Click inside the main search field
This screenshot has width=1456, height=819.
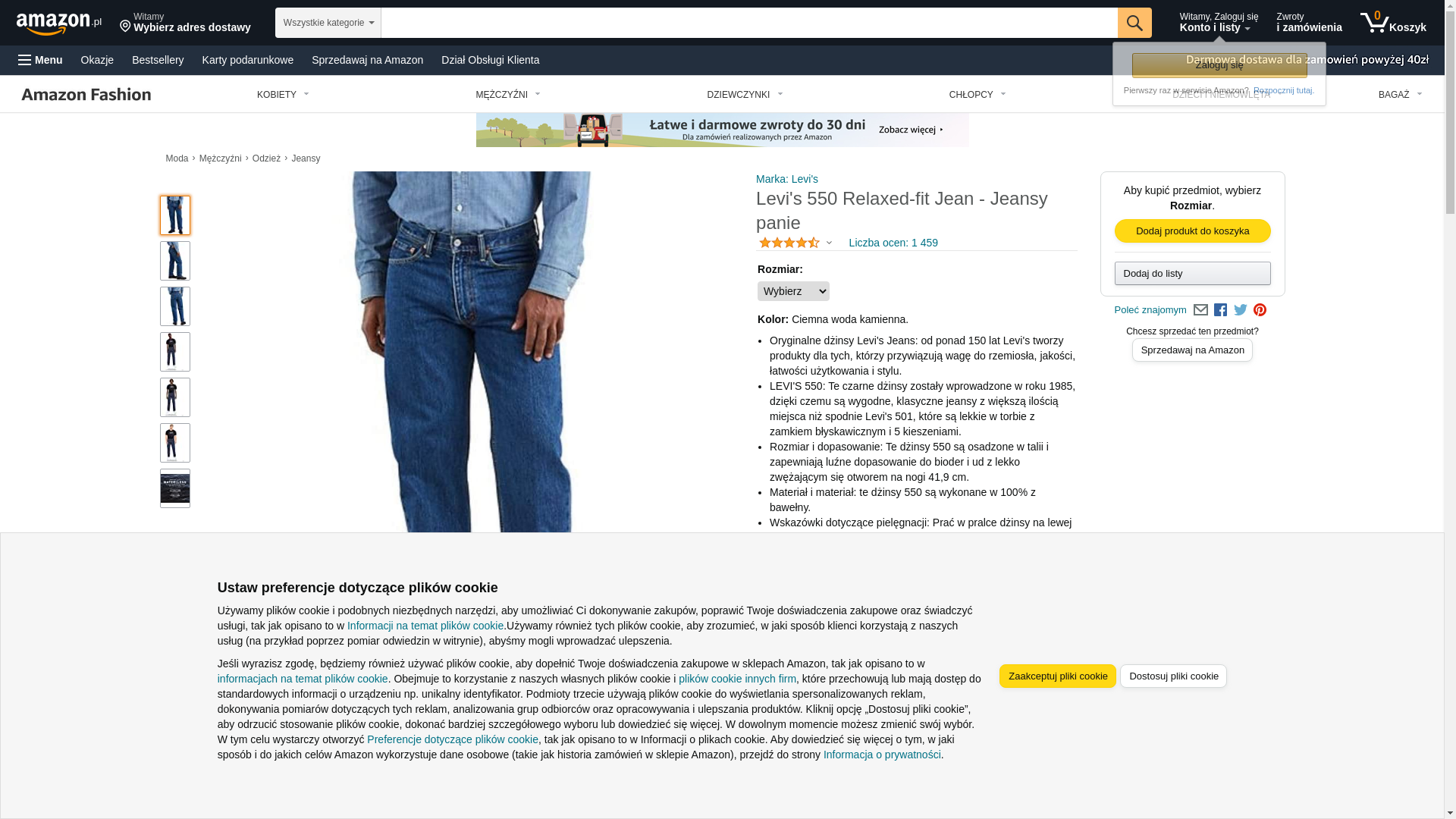[x=749, y=23]
